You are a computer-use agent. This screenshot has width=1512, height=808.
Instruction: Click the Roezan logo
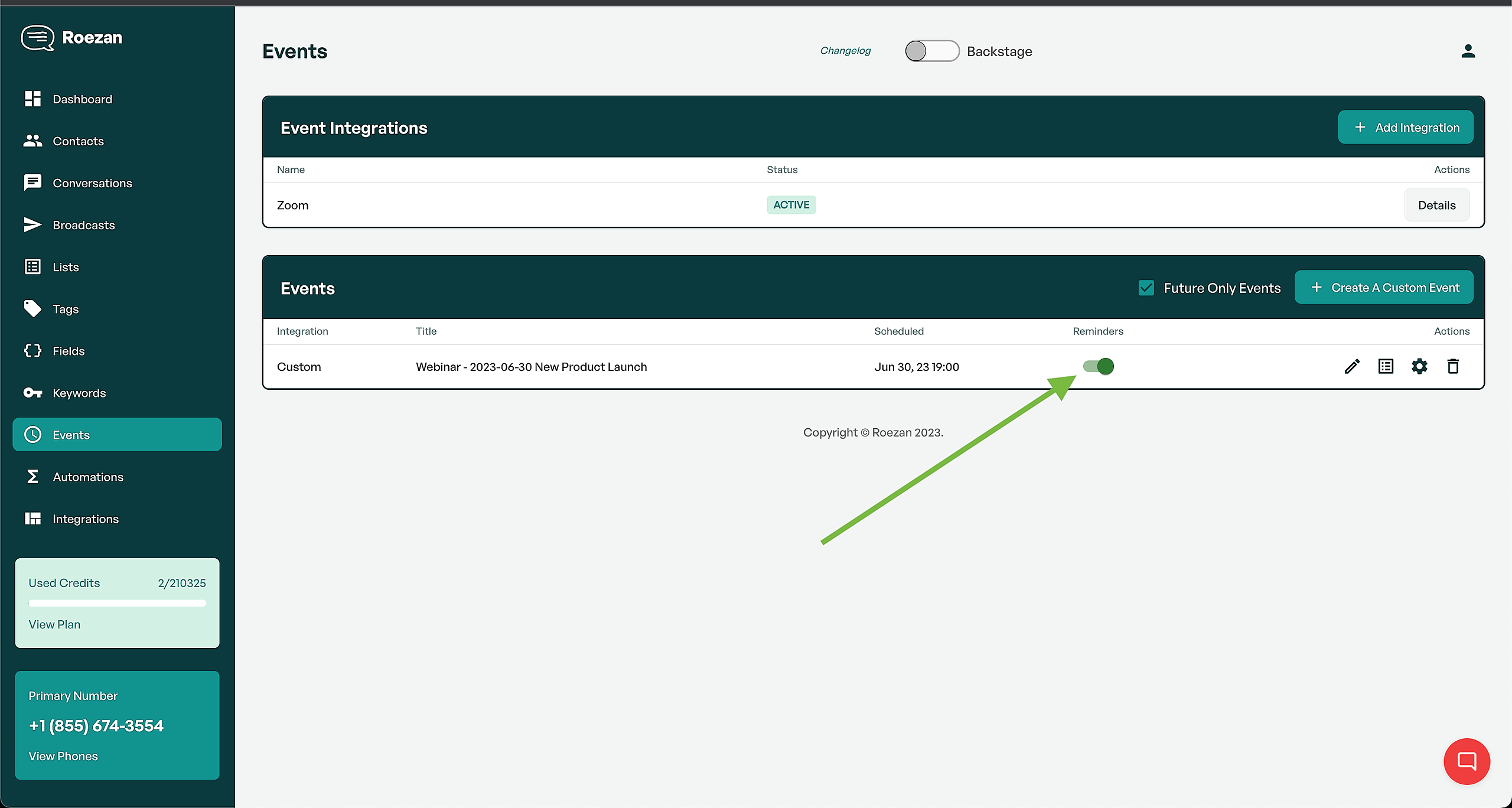[72, 38]
